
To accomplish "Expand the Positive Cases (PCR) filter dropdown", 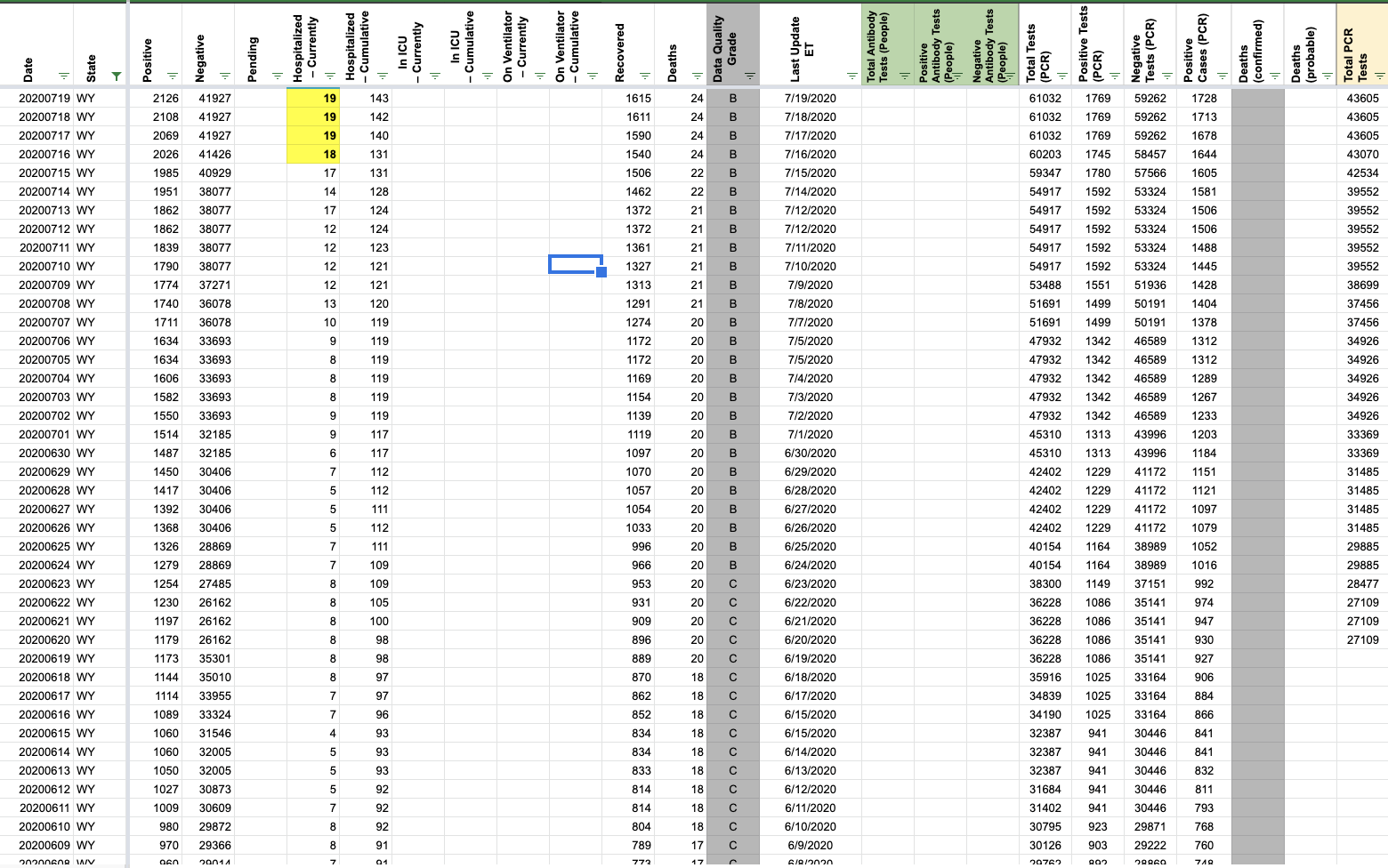I will coord(1221,76).
